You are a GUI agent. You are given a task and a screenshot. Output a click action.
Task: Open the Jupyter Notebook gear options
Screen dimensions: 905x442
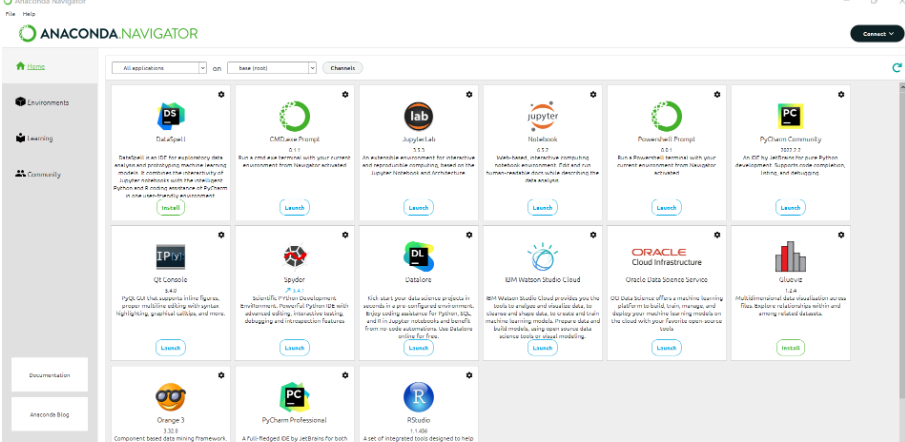tap(593, 94)
